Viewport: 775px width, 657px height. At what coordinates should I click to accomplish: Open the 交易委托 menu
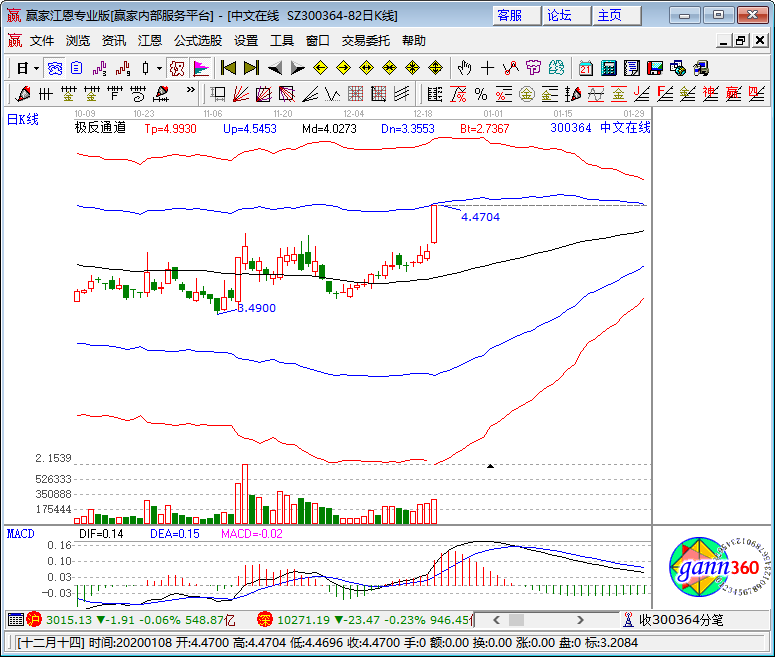coord(366,41)
